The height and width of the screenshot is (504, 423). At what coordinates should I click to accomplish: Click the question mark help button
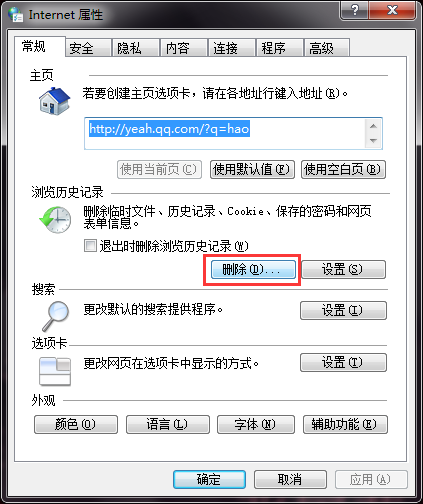(x=354, y=10)
